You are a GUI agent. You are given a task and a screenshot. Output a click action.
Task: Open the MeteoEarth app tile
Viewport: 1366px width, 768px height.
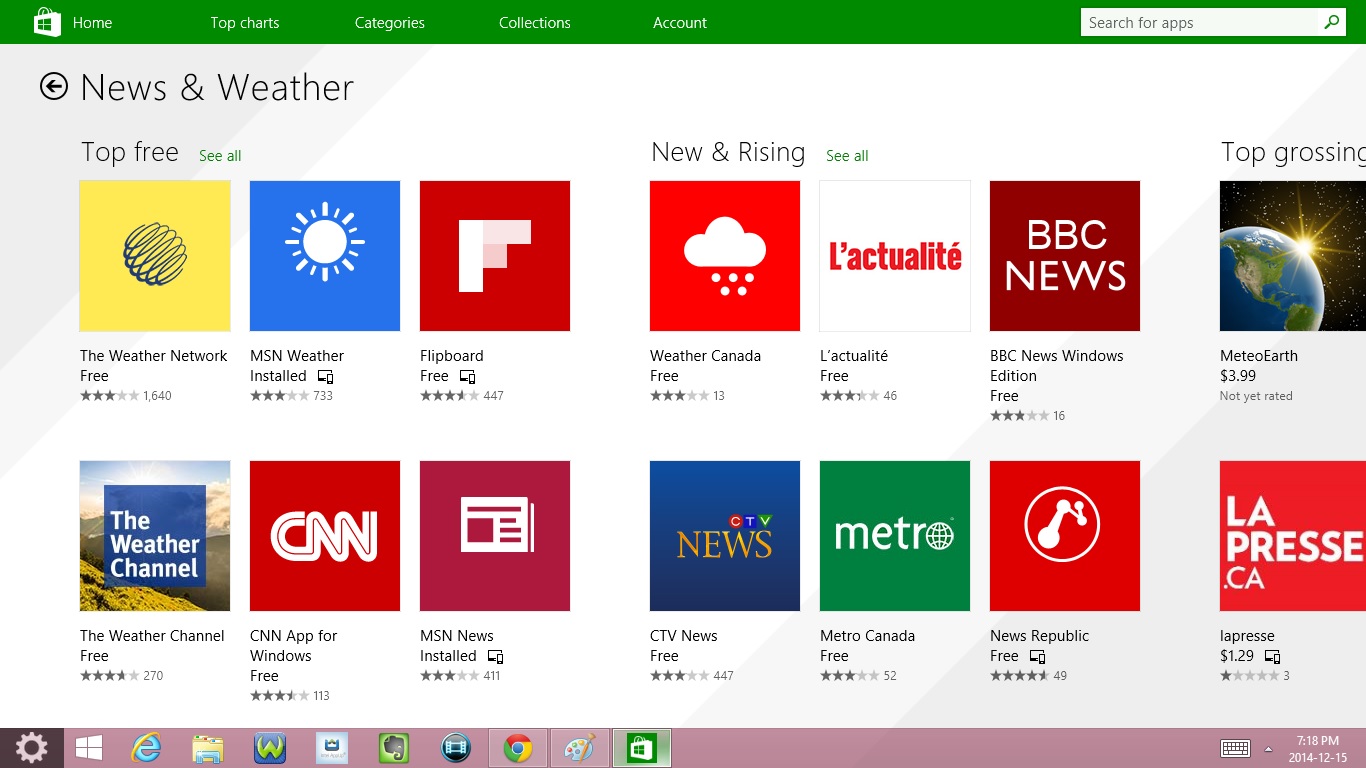[1293, 256]
